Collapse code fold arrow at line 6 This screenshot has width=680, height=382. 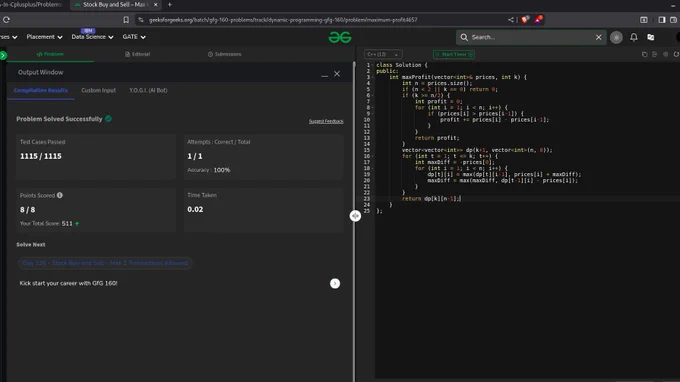(373, 95)
